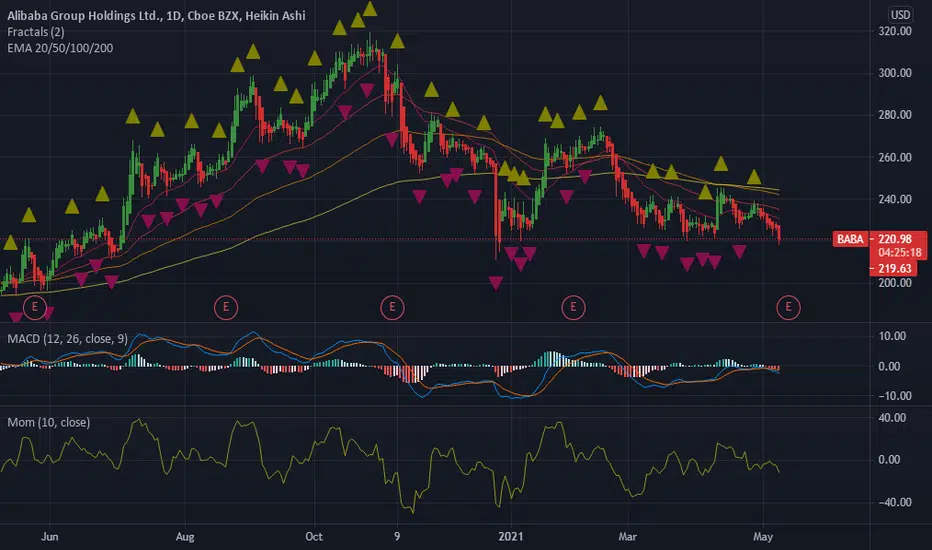Click the earnings marker above the Aug label
The image size is (932, 550).
(x=226, y=307)
